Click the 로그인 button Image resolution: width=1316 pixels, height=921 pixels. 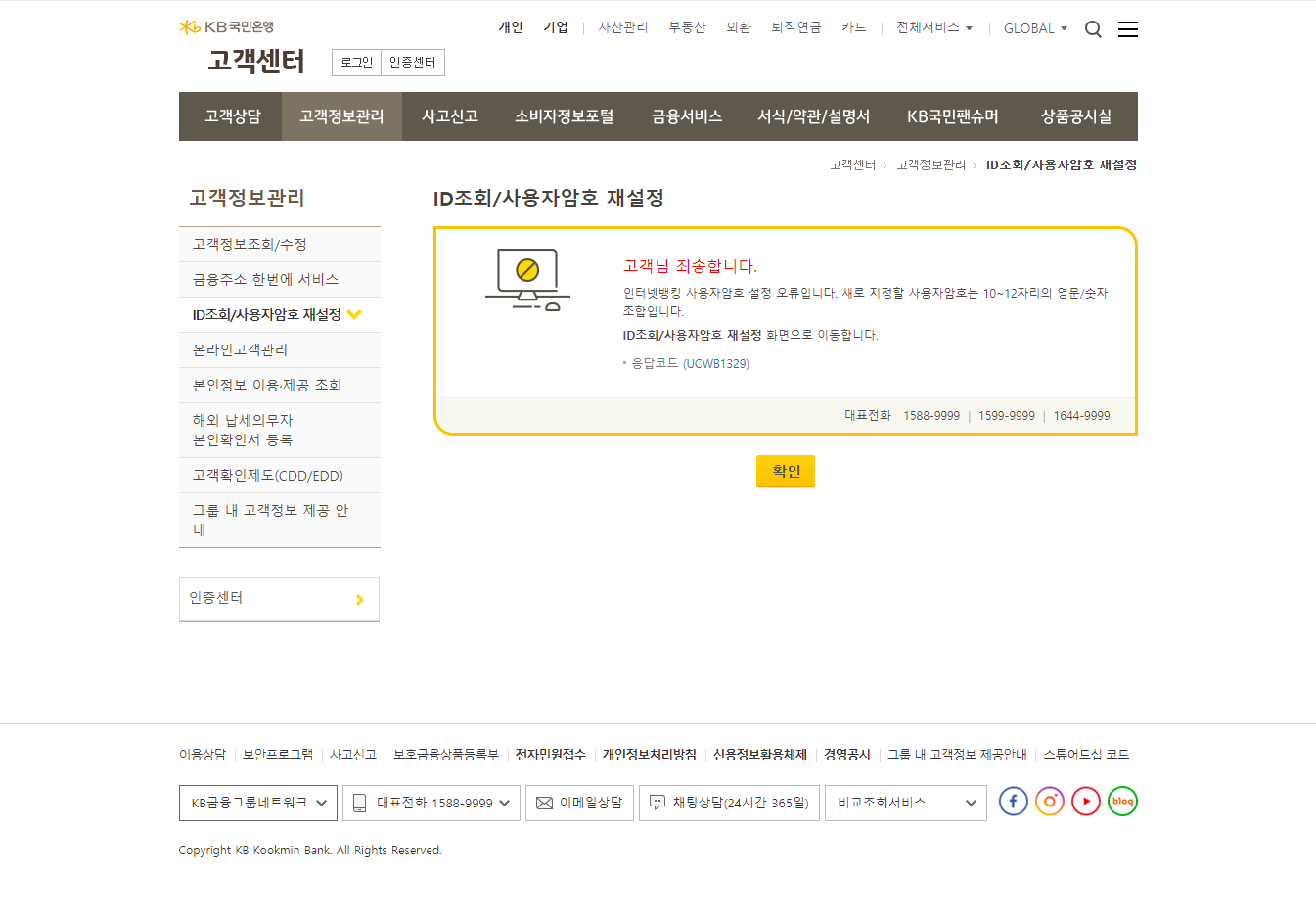point(357,63)
